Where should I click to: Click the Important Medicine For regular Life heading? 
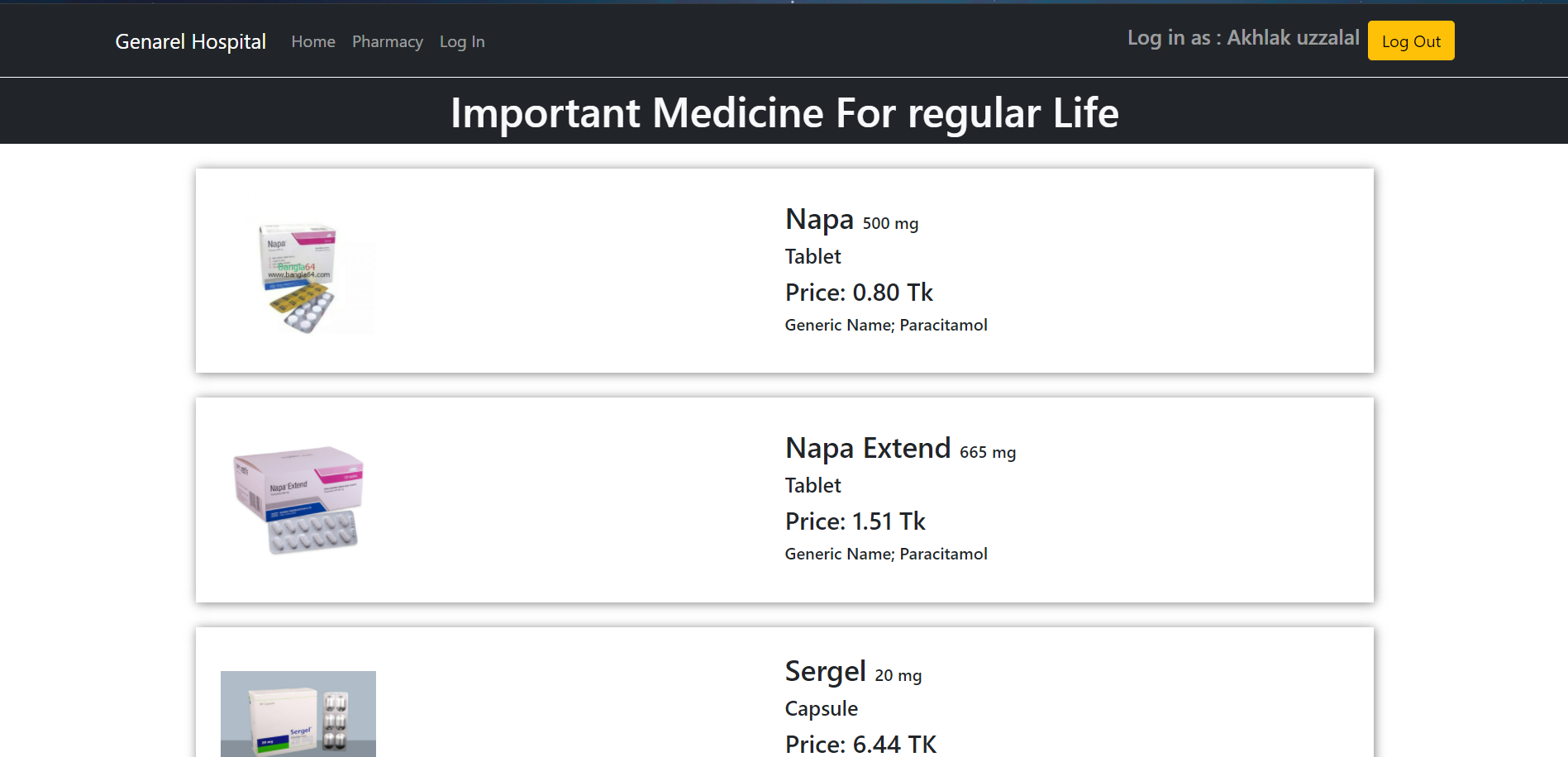(784, 113)
